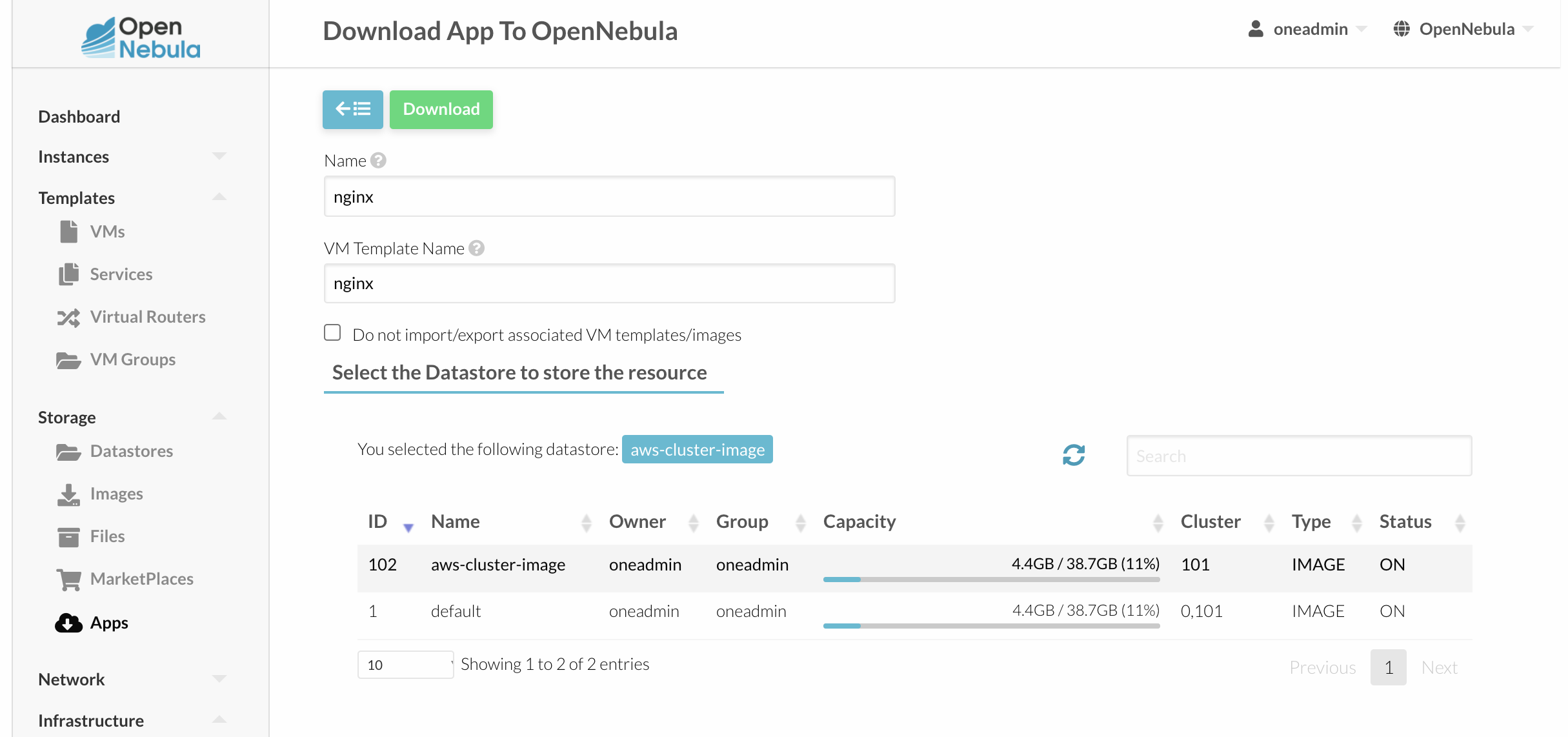This screenshot has width=1568, height=737.
Task: Click the aws-cluster-image capacity bar
Action: tap(991, 580)
